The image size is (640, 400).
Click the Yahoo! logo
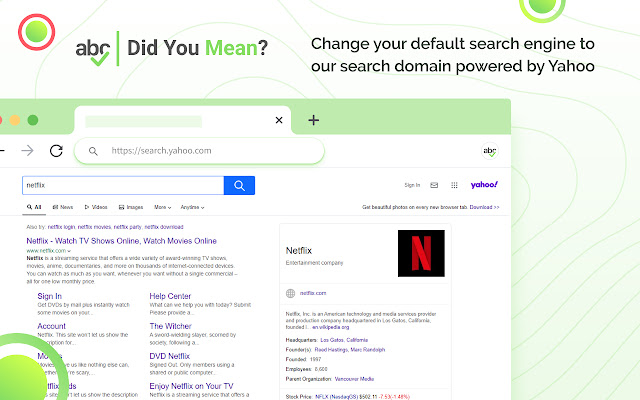[x=484, y=185]
